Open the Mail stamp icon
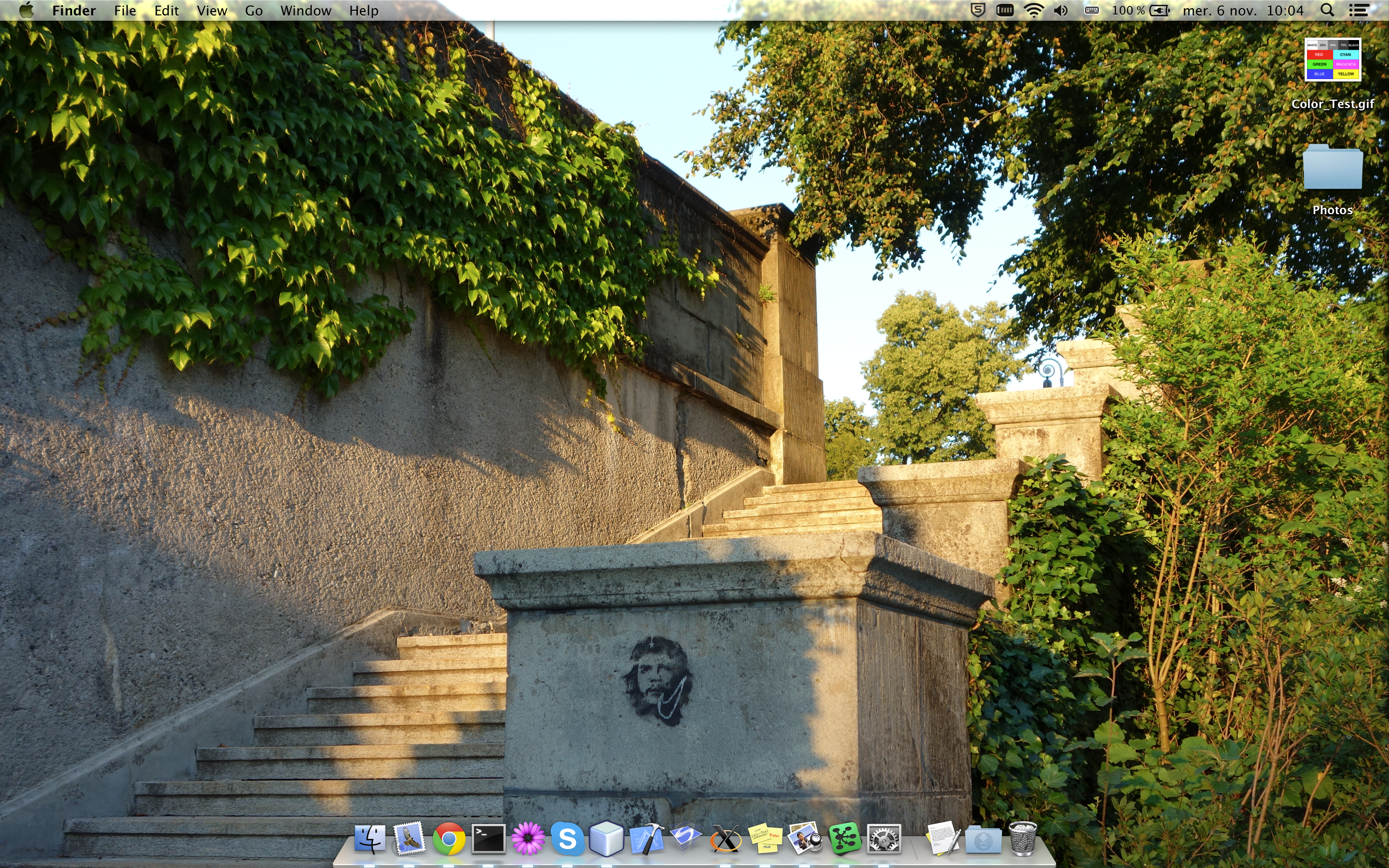This screenshot has width=1389, height=868. 409,839
